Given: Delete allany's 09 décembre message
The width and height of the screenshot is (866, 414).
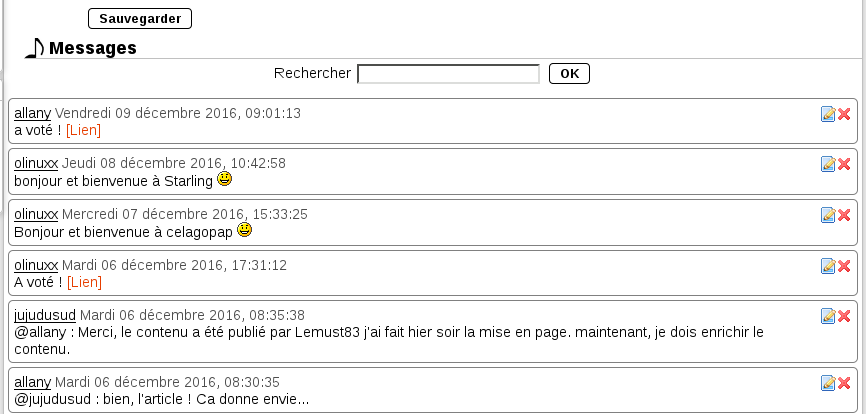Looking at the screenshot, I should tap(844, 114).
